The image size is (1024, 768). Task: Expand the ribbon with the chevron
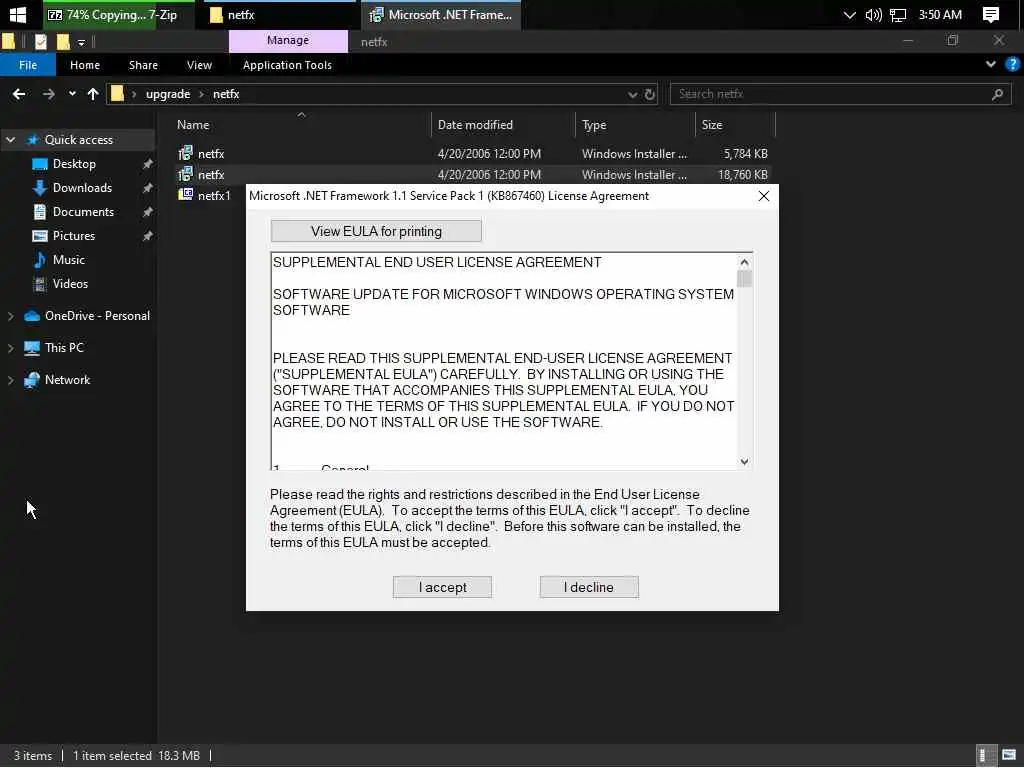coord(991,64)
